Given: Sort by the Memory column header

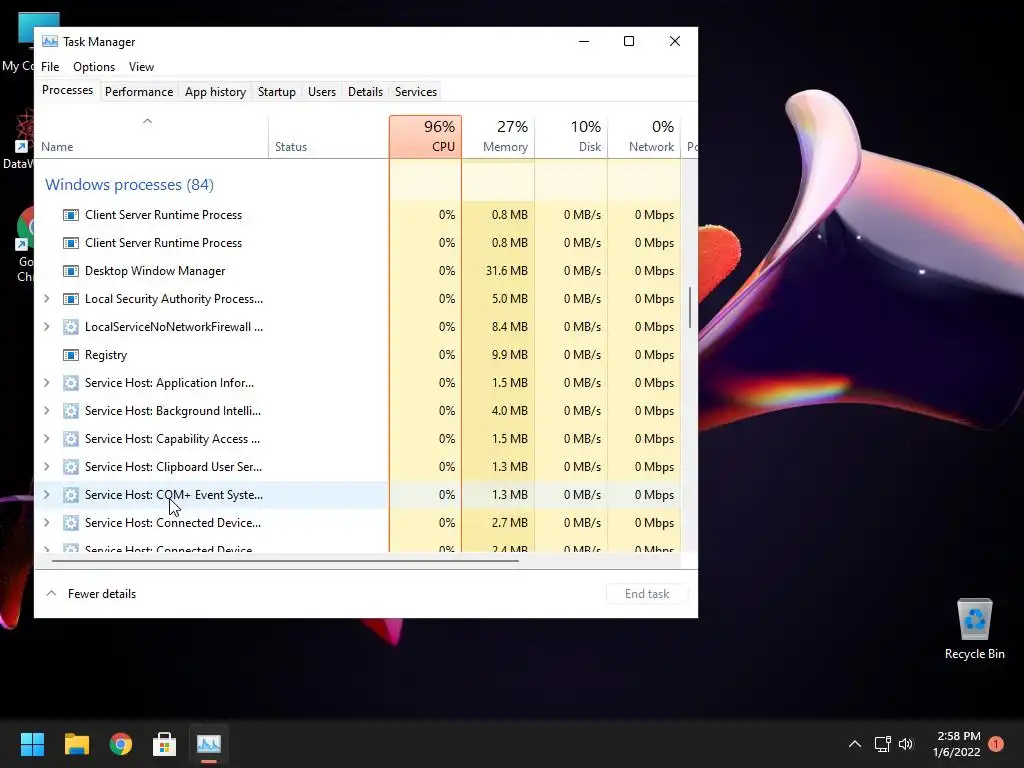Looking at the screenshot, I should (498, 136).
